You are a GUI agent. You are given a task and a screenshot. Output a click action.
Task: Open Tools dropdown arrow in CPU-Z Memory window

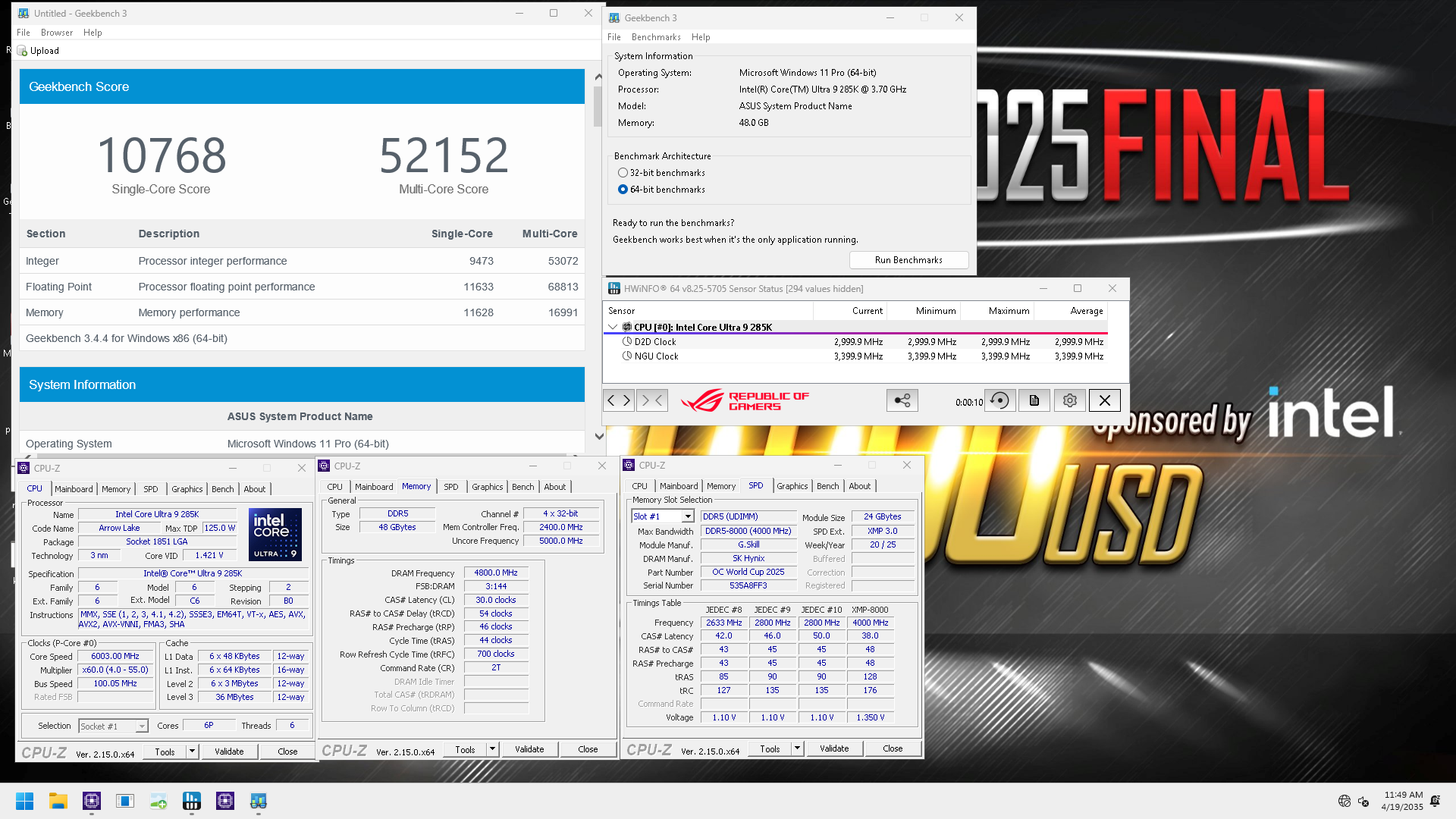point(493,749)
